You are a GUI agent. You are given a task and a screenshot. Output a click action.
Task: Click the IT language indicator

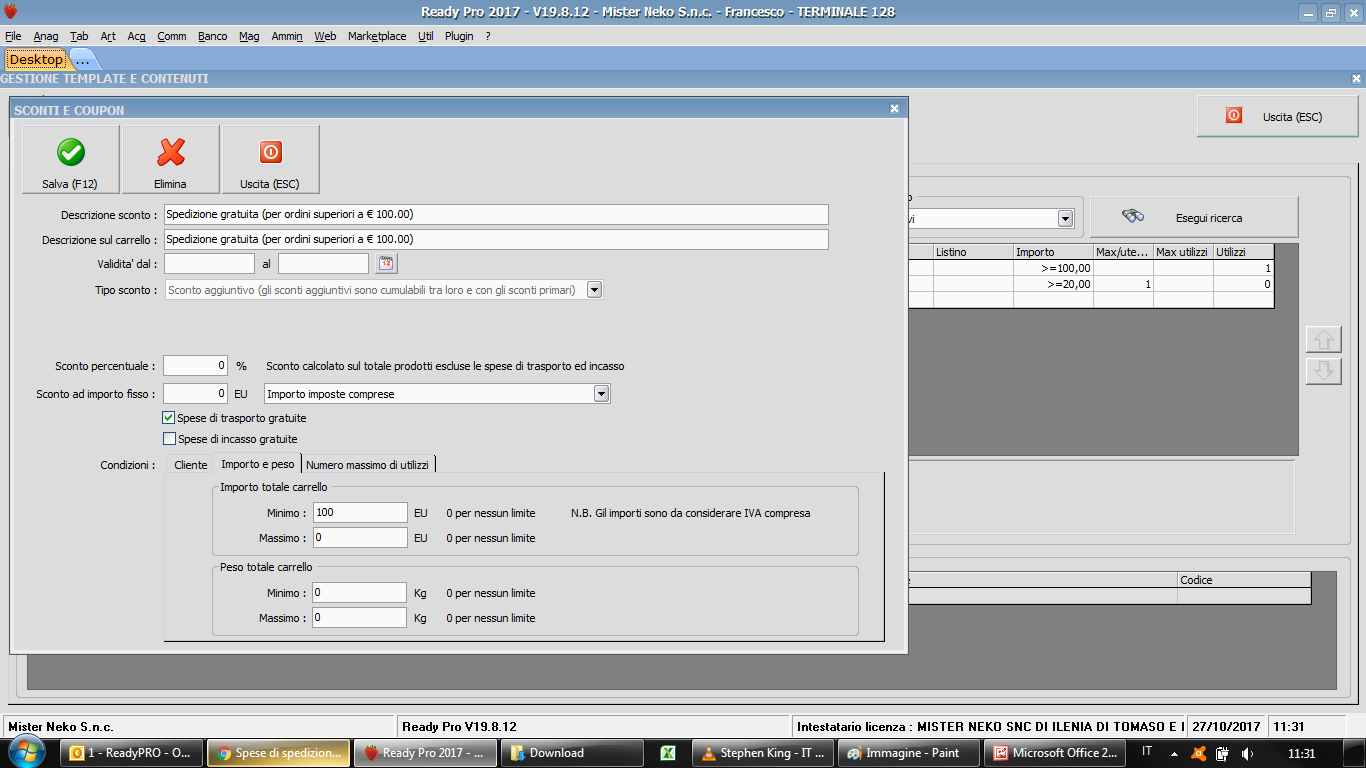click(1147, 752)
